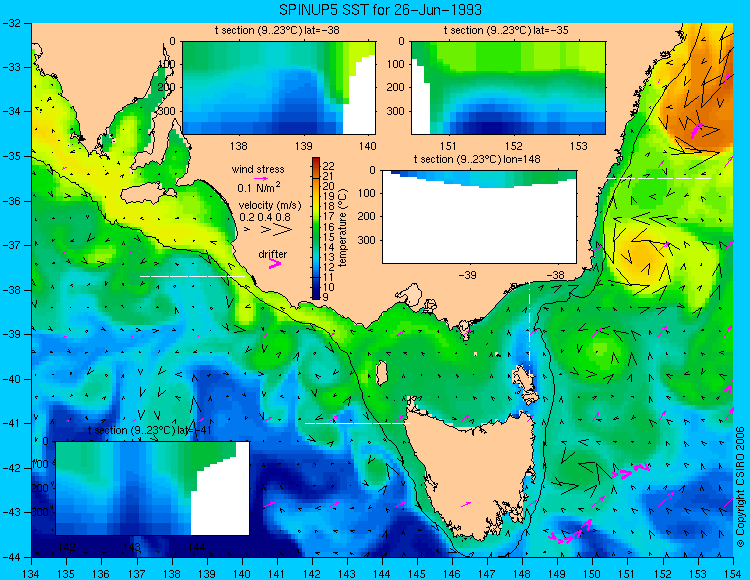
Task: Open the lon=148 temperature section plot
Action: pos(480,217)
